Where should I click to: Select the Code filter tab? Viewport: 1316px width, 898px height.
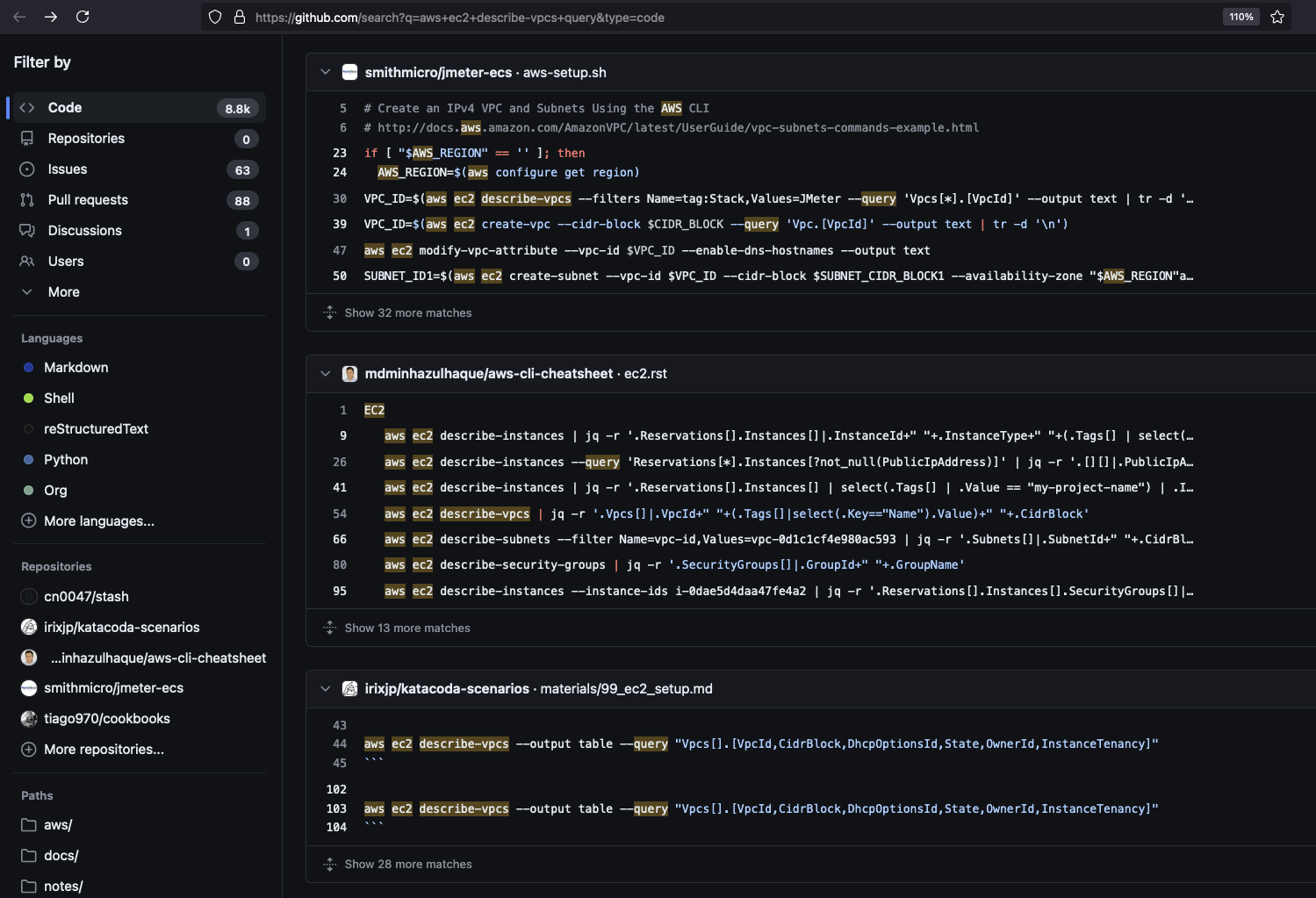(x=65, y=108)
